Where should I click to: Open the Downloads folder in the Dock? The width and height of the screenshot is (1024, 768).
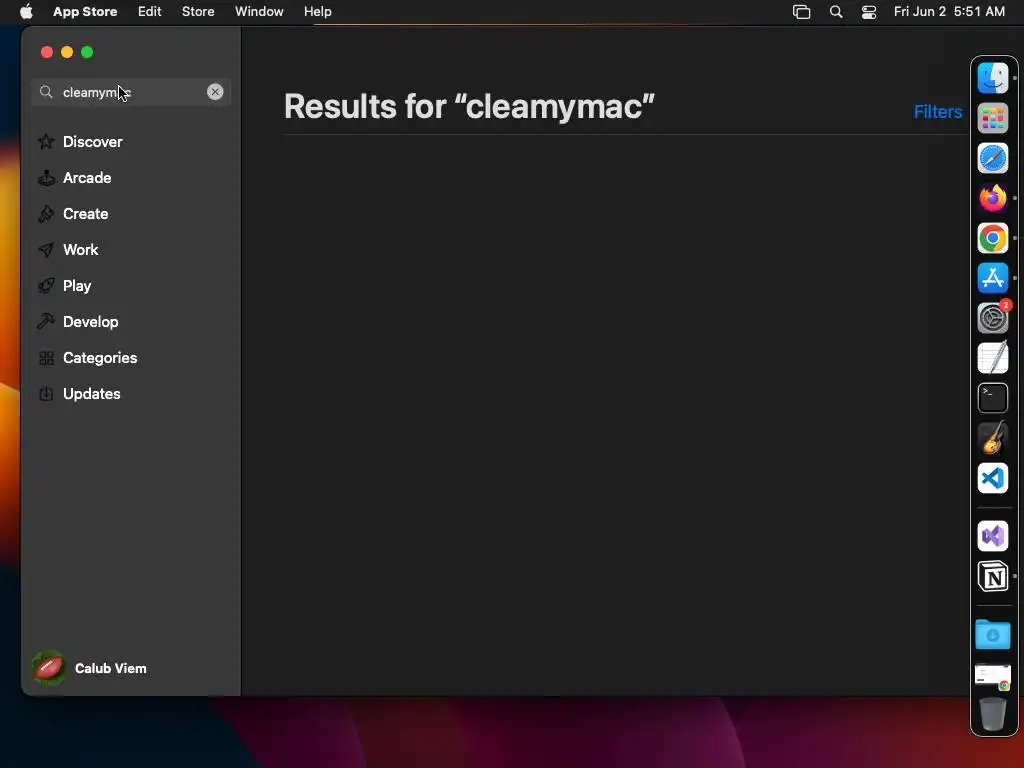(x=993, y=634)
